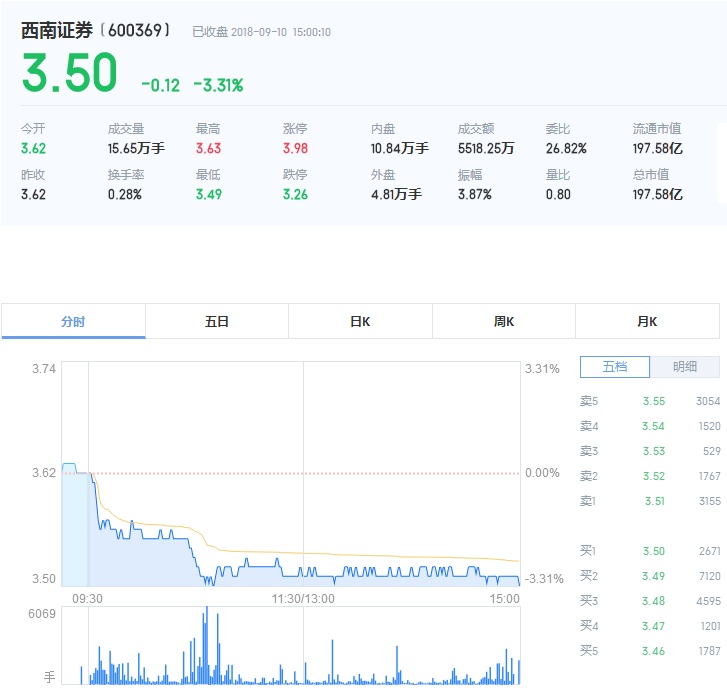Select the 五档 order book tab
Screen dimensions: 727x692
coord(615,367)
